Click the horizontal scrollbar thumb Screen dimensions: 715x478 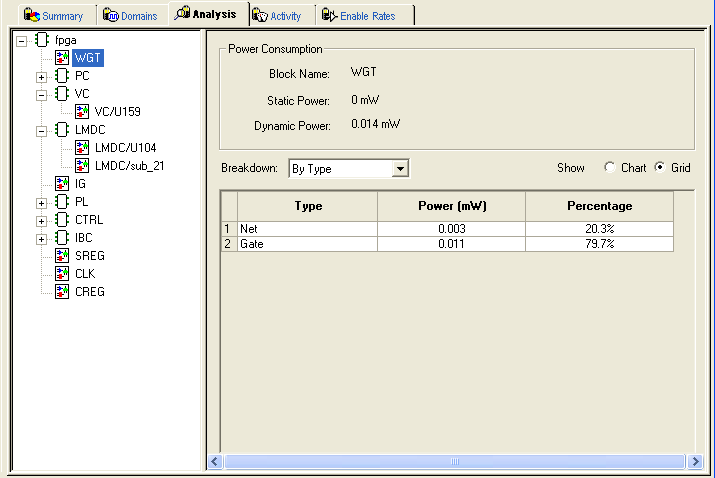click(455, 462)
